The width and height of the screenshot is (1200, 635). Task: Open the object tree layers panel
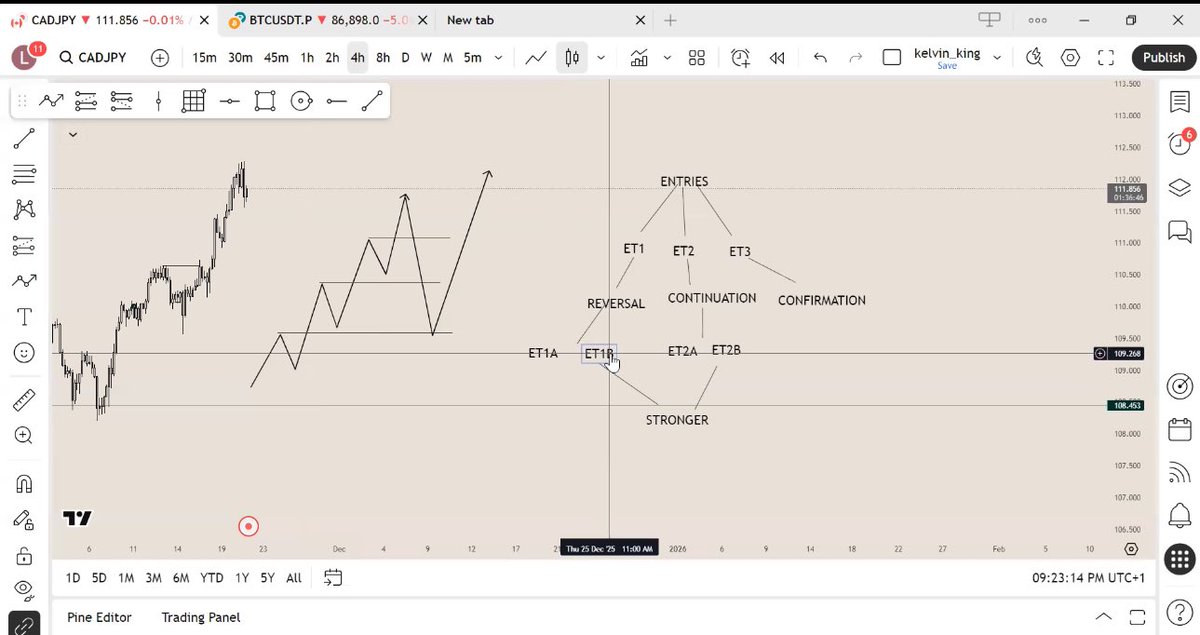pos(1180,188)
